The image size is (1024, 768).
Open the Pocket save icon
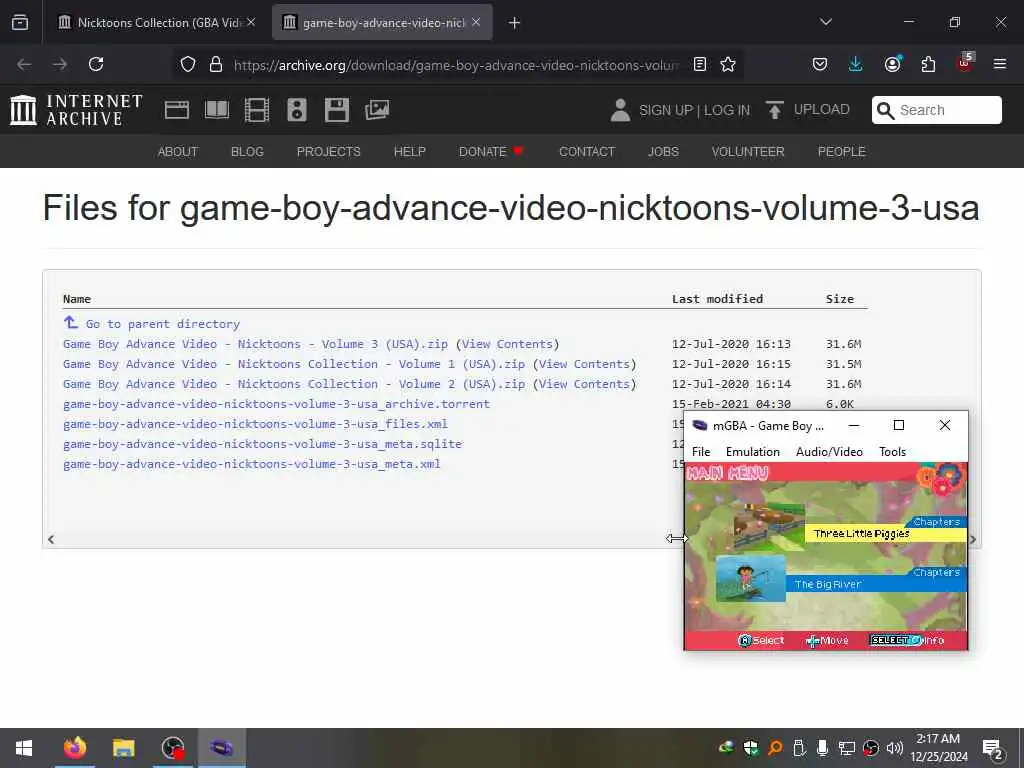(x=820, y=64)
